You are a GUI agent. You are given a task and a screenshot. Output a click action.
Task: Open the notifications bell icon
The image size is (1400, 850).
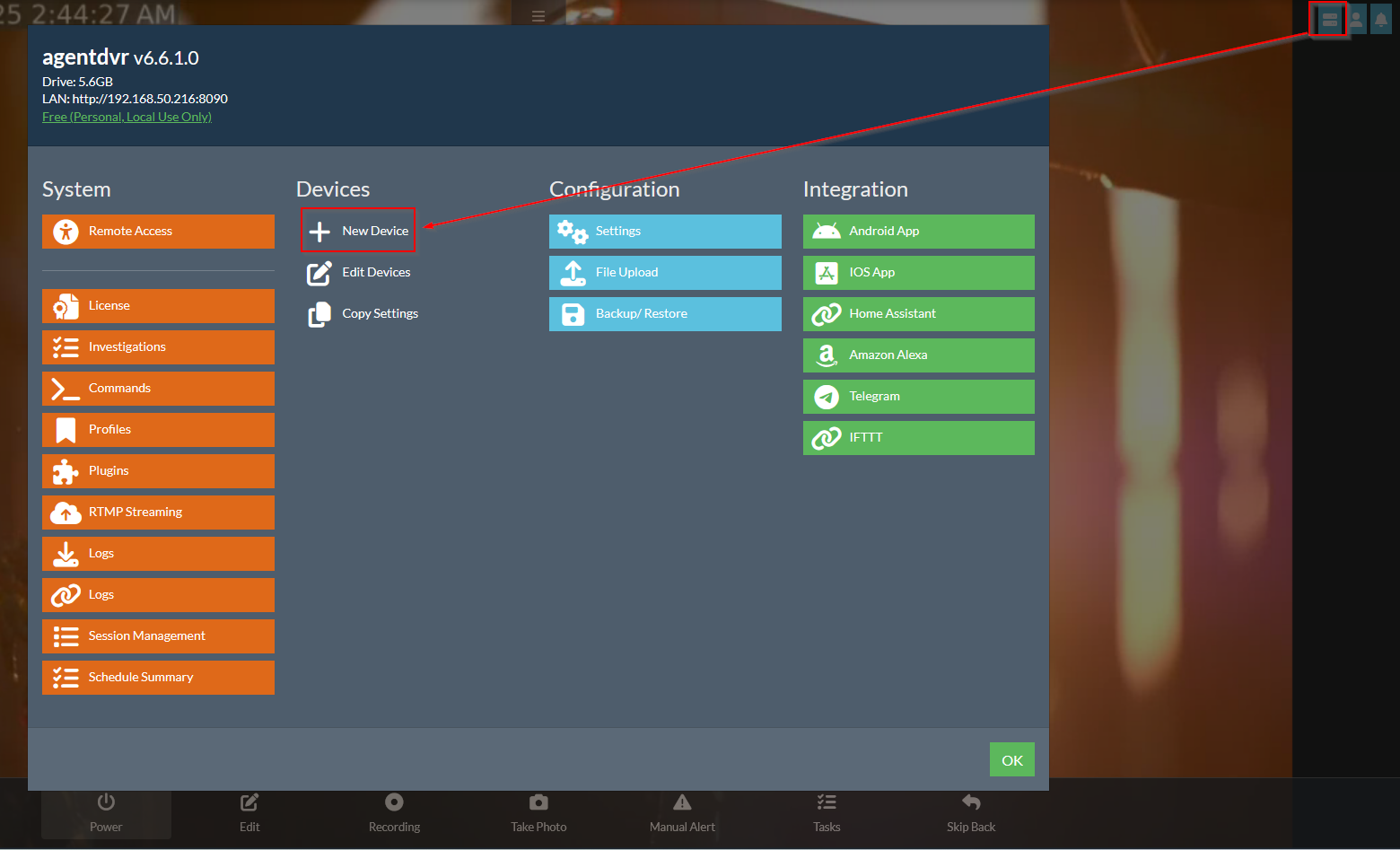coord(1381,19)
